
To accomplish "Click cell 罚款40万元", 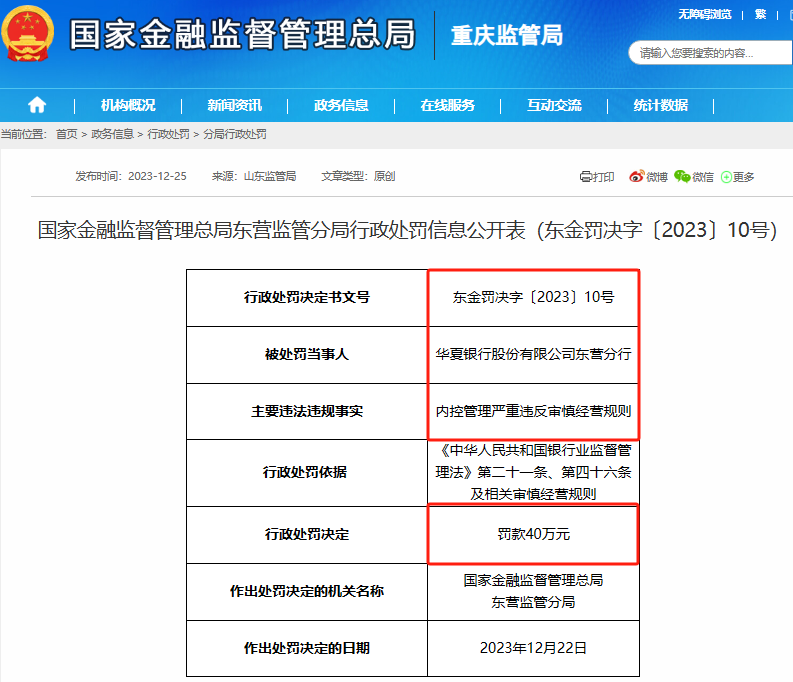I will pyautogui.click(x=534, y=534).
